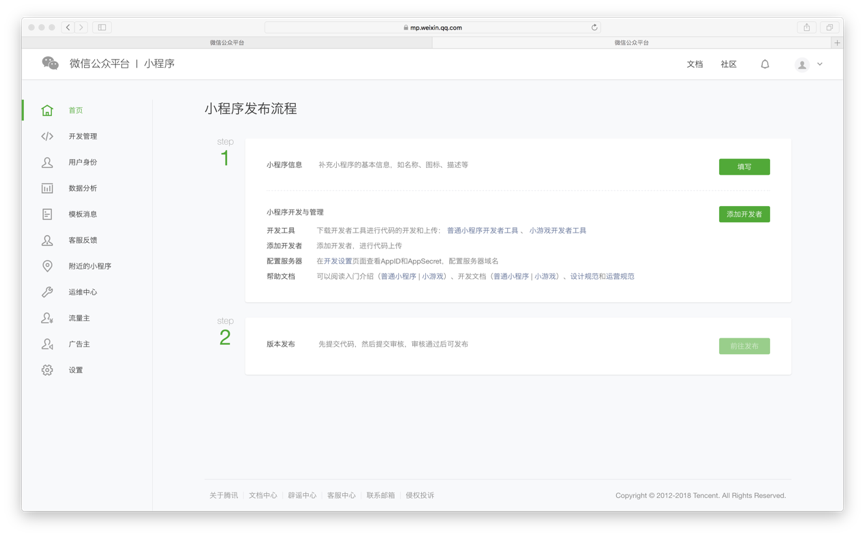Open 社区 in the top navigation
This screenshot has width=864, height=535.
click(728, 64)
